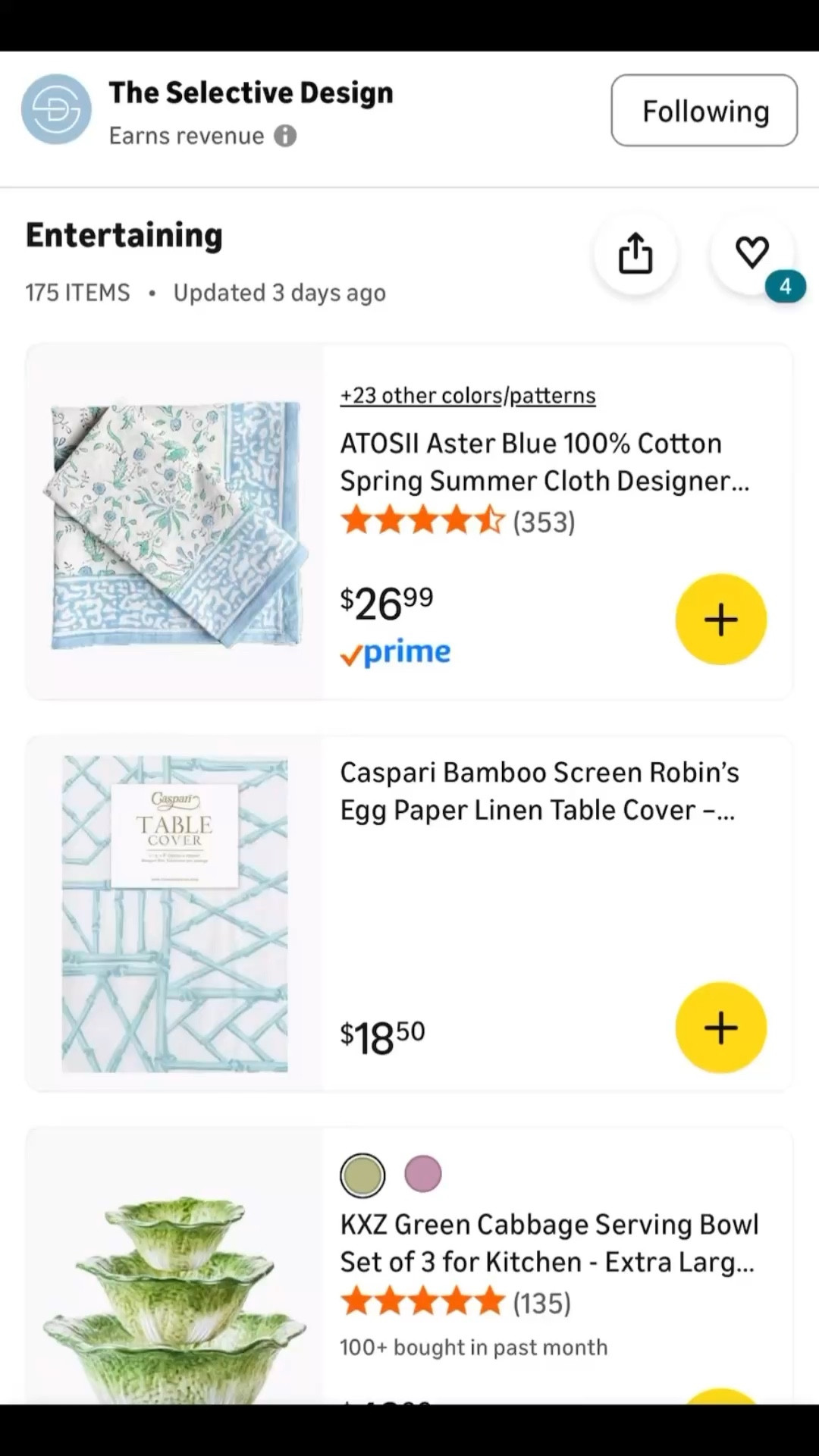Expand the +23 other colors/patterns list
The image size is (819, 1456).
click(x=467, y=395)
